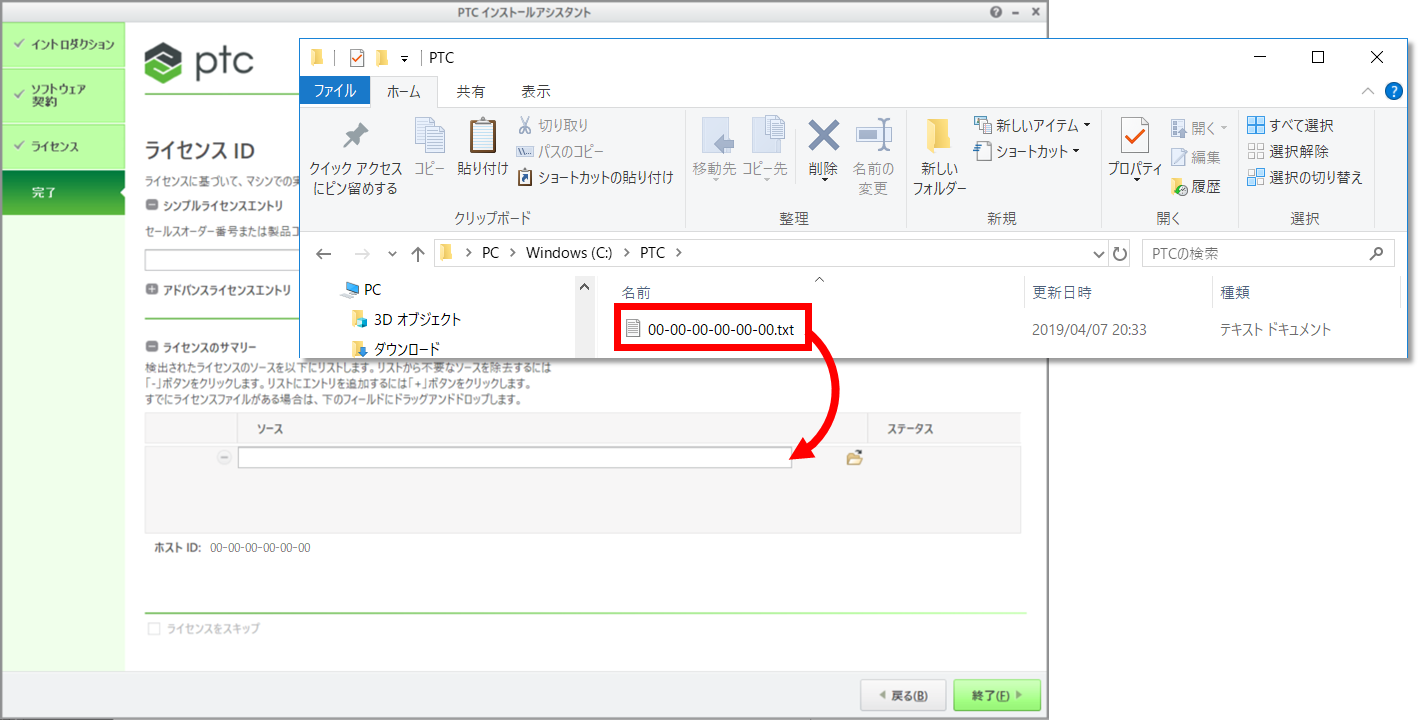
Task: Click the browse folder icon beside source field
Action: point(854,458)
